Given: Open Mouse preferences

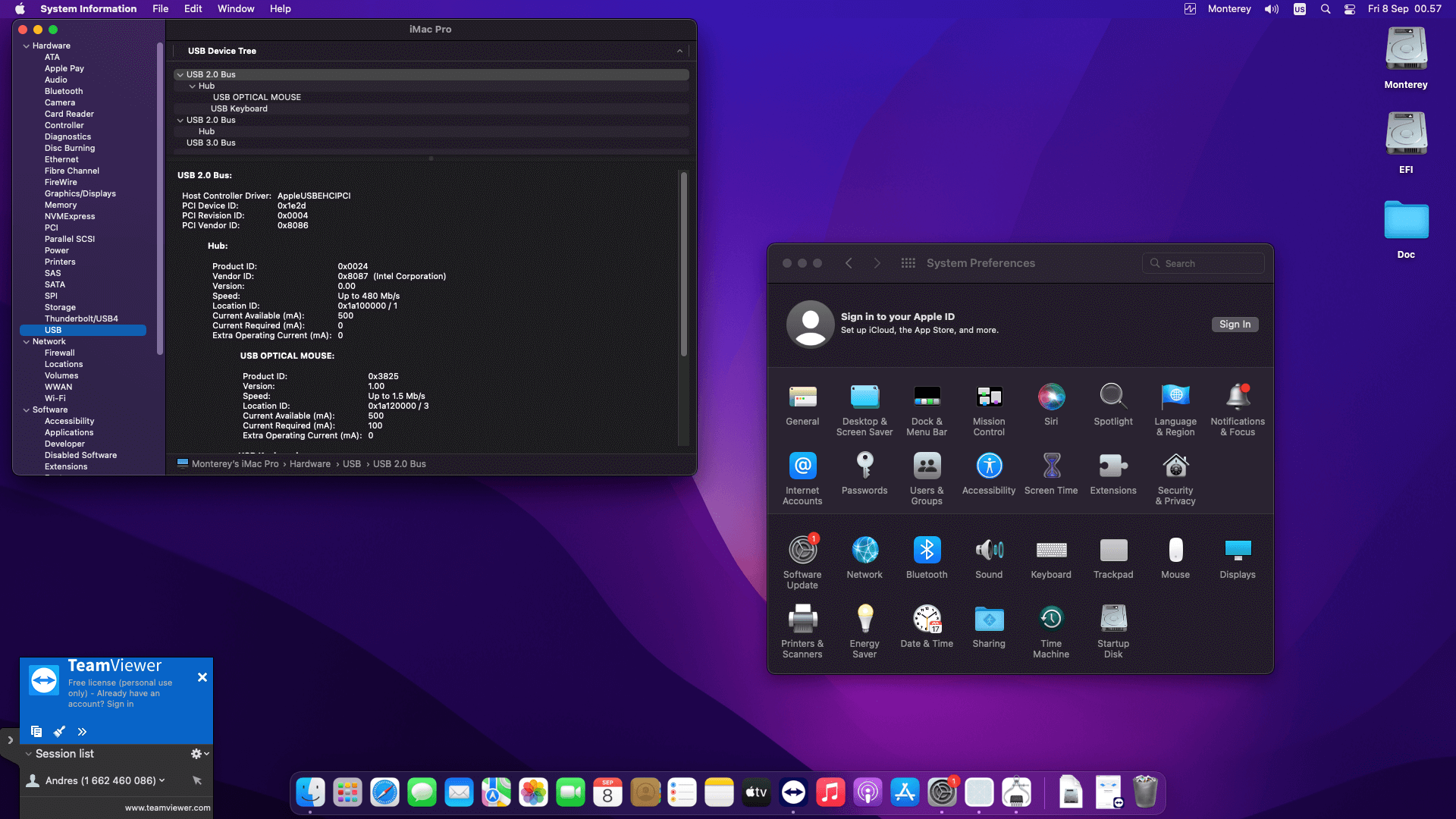Looking at the screenshot, I should [x=1175, y=550].
